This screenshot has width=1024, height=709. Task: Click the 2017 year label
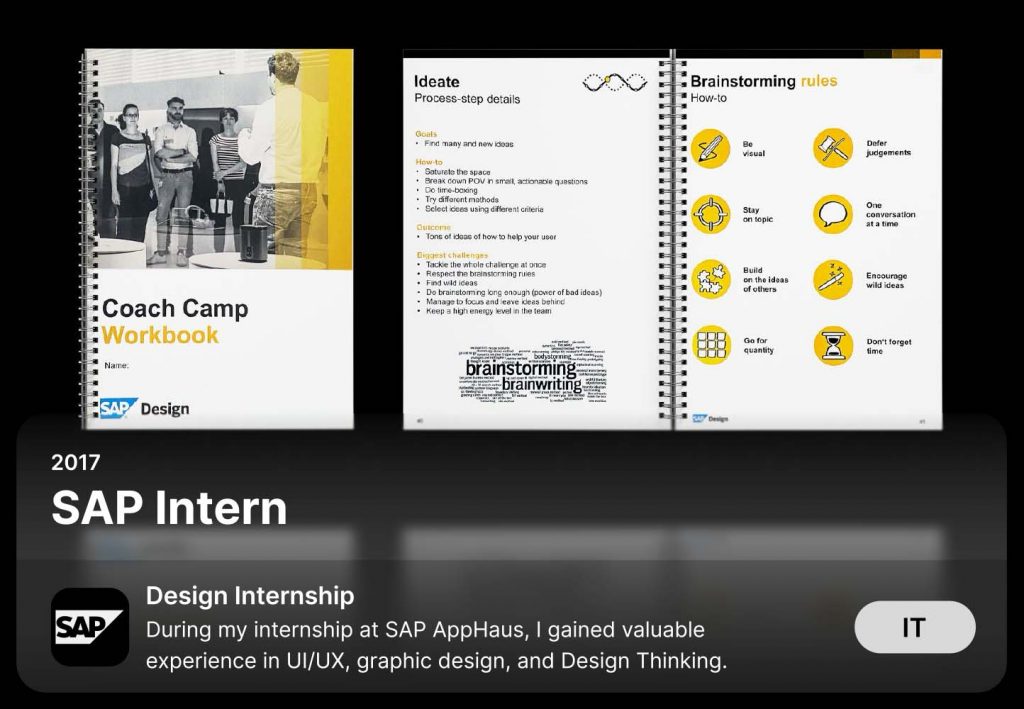pos(76,462)
